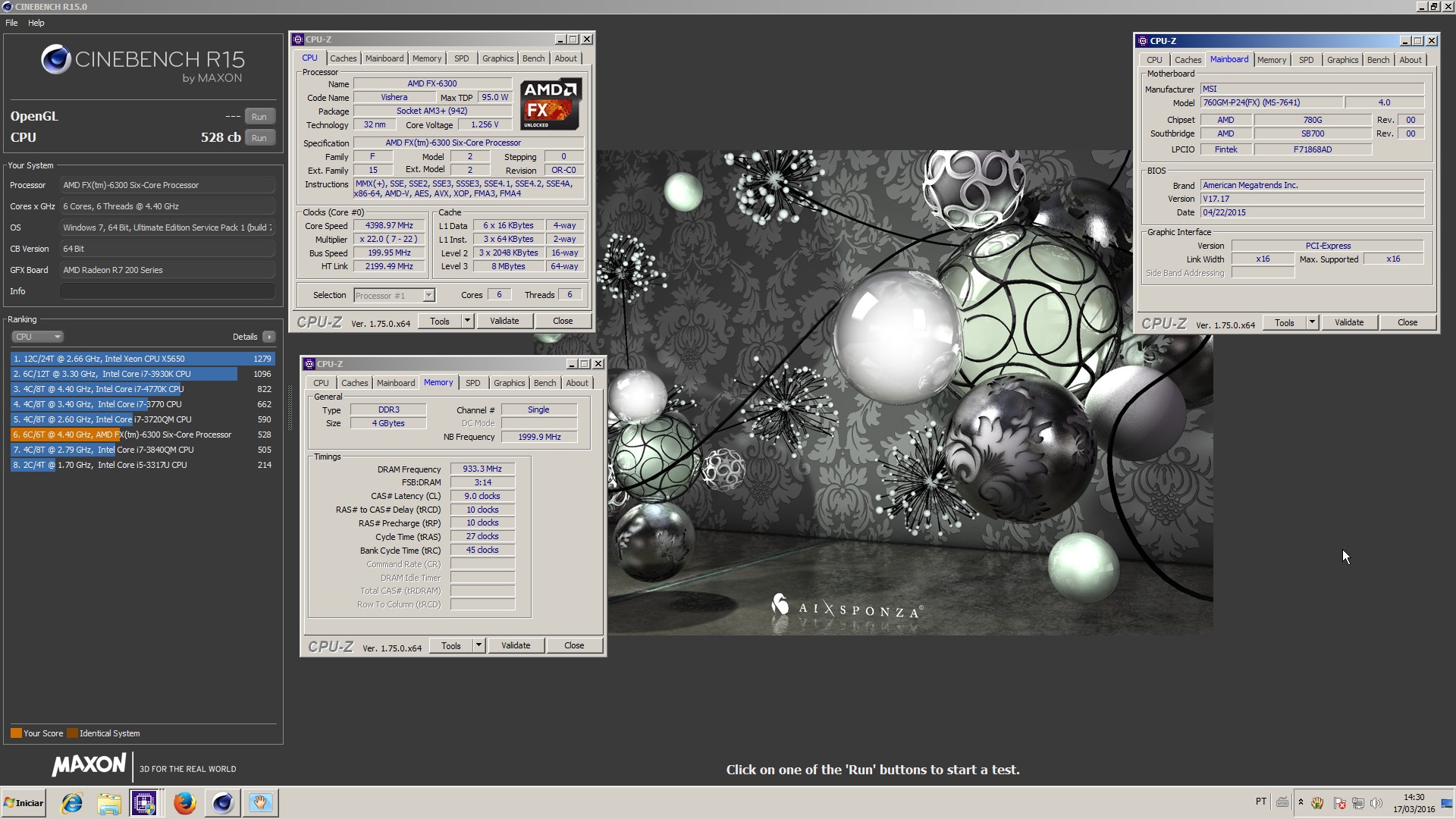Viewport: 1456px width, 819px height.
Task: Select the Cinebench taskbar icon
Action: [222, 802]
